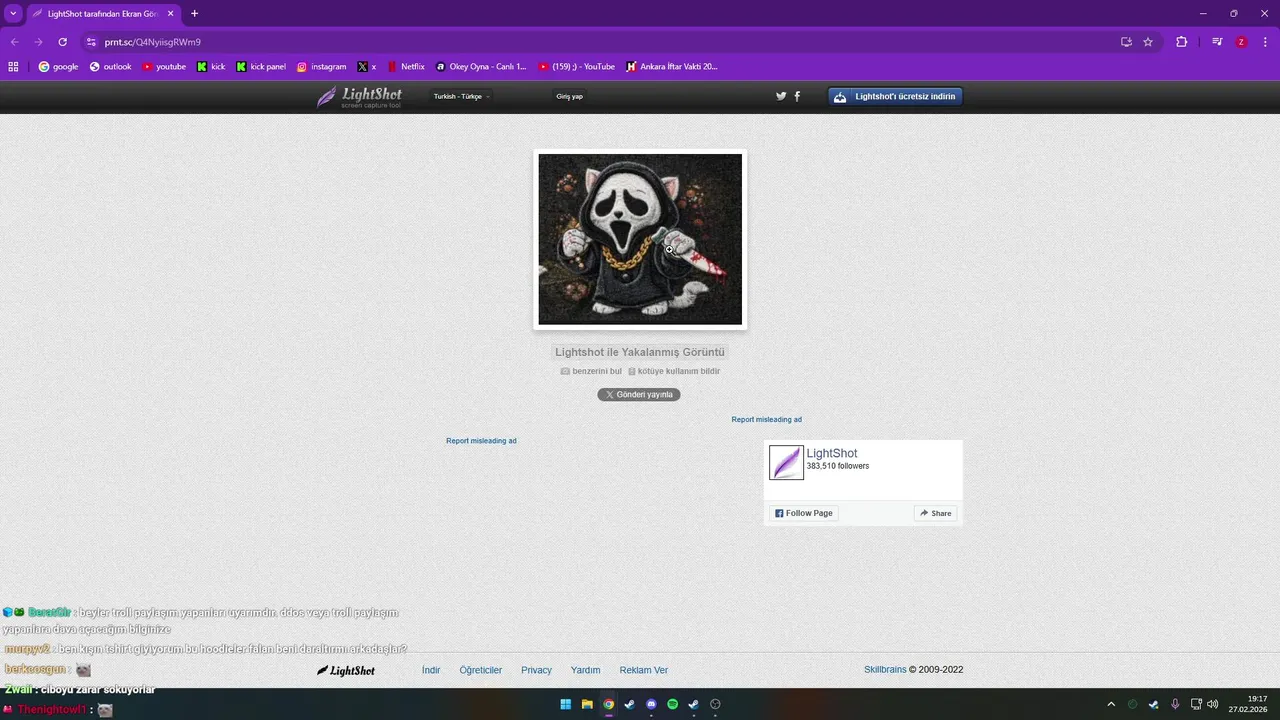Open File Explorer from taskbar
The width and height of the screenshot is (1280, 720).
point(587,704)
